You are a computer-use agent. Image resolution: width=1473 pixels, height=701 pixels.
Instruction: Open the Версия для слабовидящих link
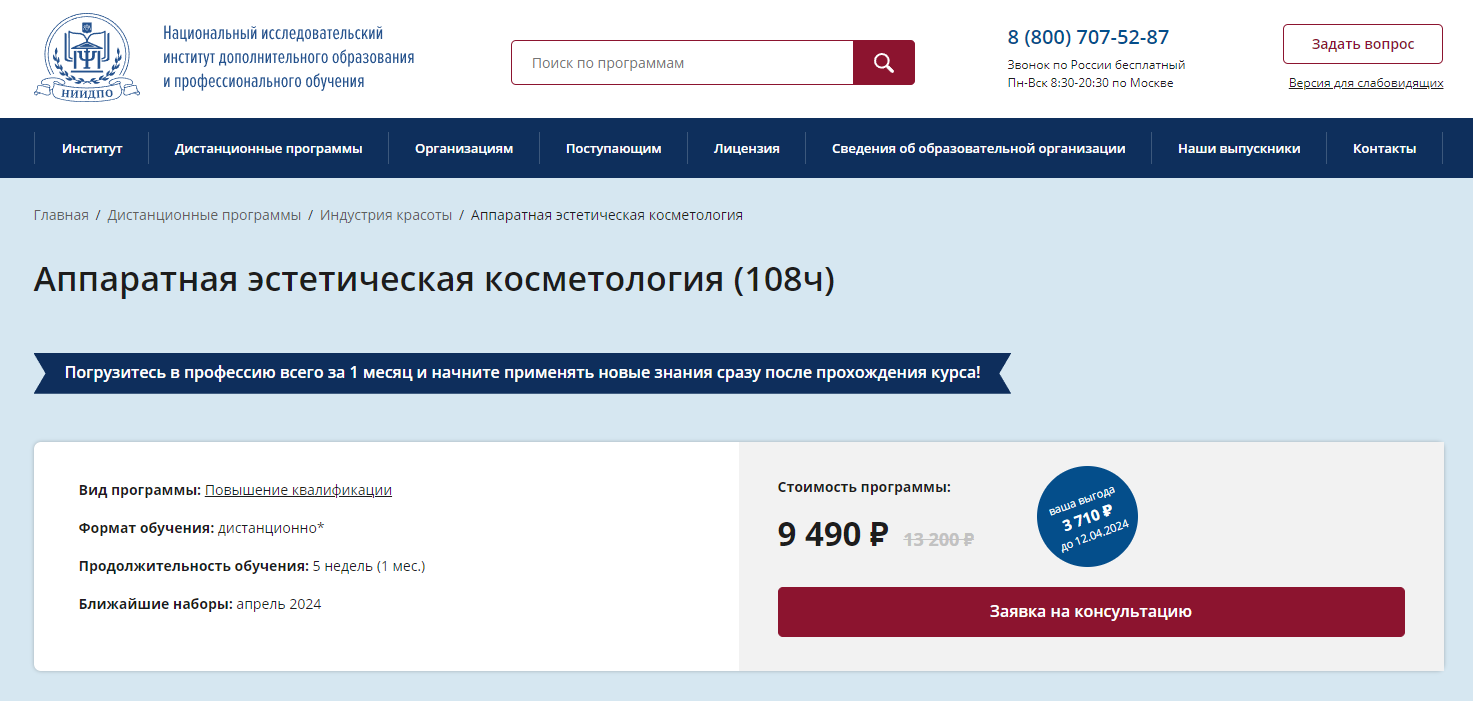tap(1366, 83)
